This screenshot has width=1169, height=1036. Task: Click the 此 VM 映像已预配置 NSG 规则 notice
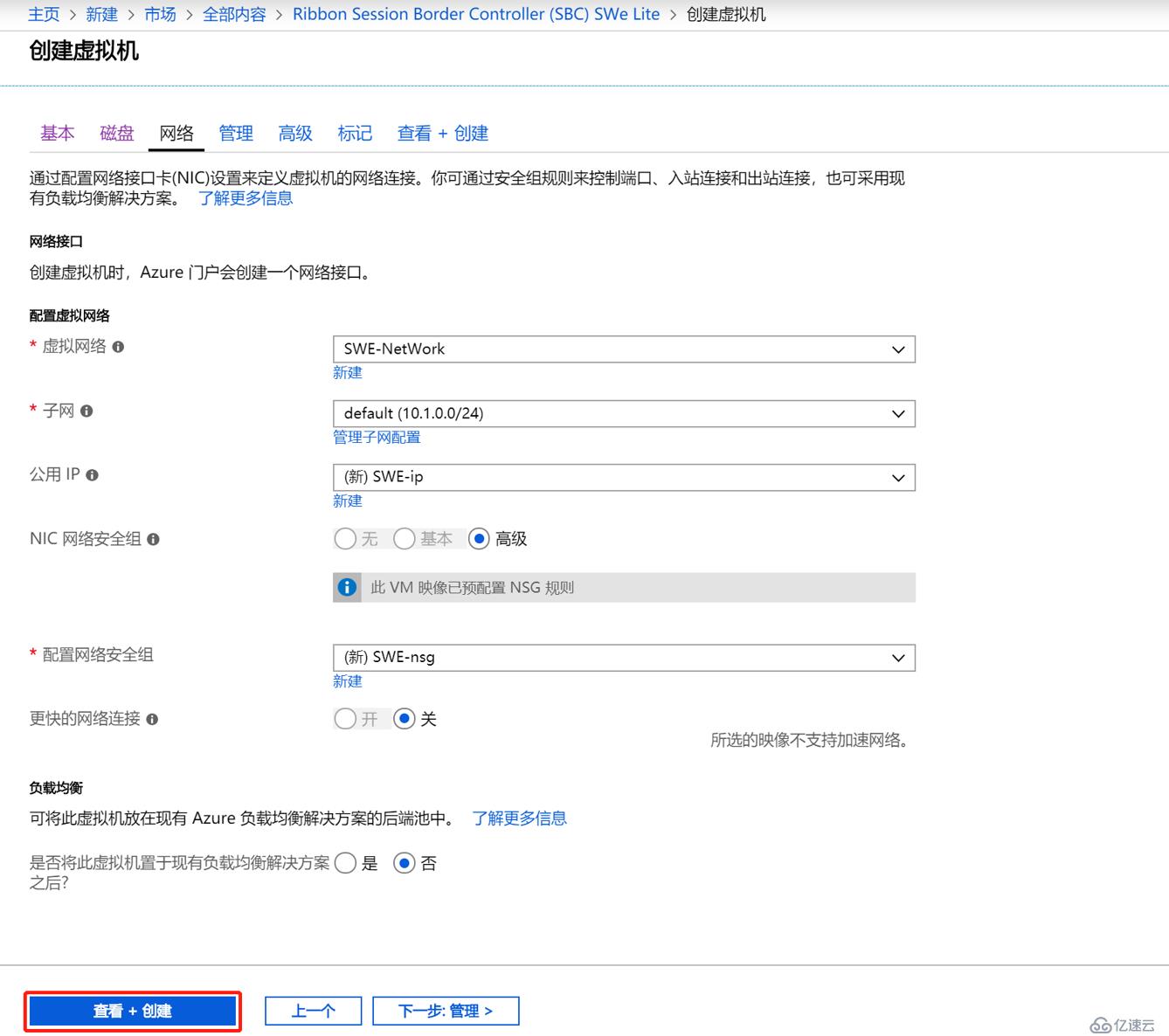coord(624,587)
